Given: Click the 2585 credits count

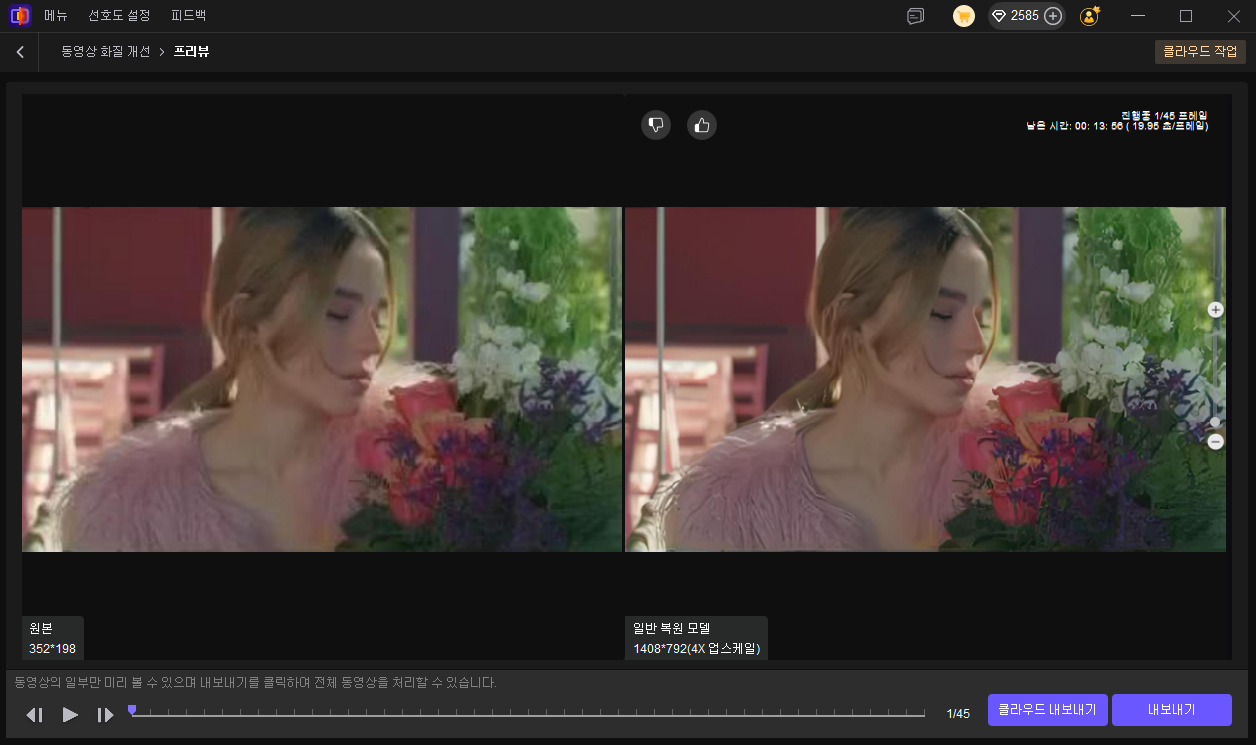Looking at the screenshot, I should point(1025,16).
